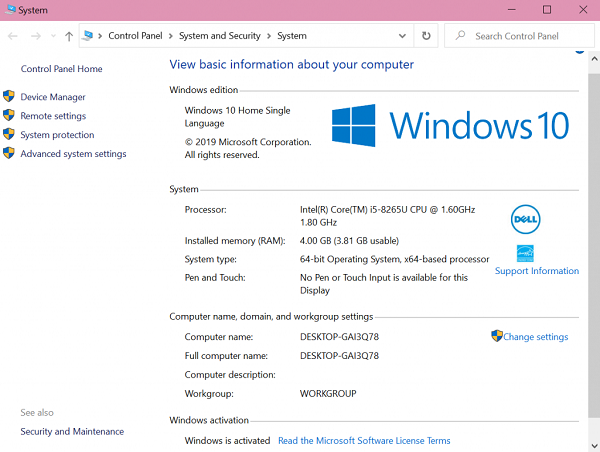This screenshot has width=600, height=452.
Task: Open Advanced system settings
Action: 73,154
